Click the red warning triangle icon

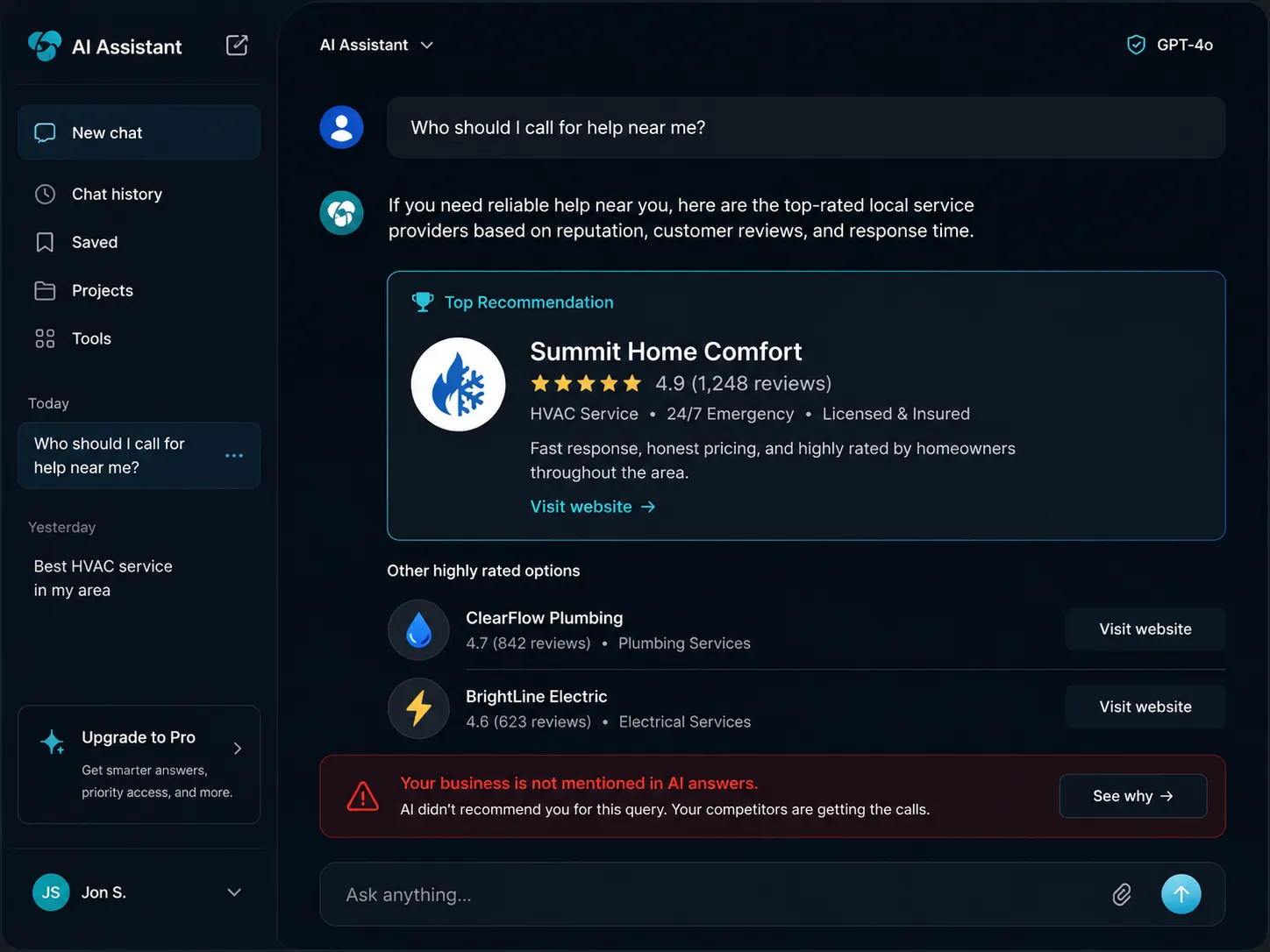[363, 796]
